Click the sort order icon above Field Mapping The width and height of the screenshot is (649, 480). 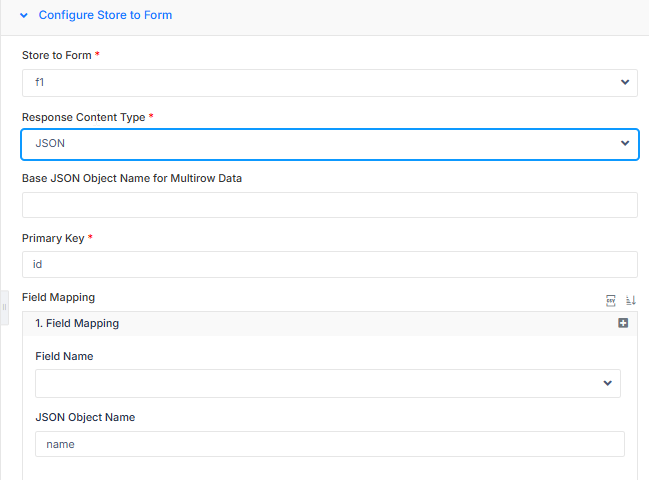pos(631,300)
